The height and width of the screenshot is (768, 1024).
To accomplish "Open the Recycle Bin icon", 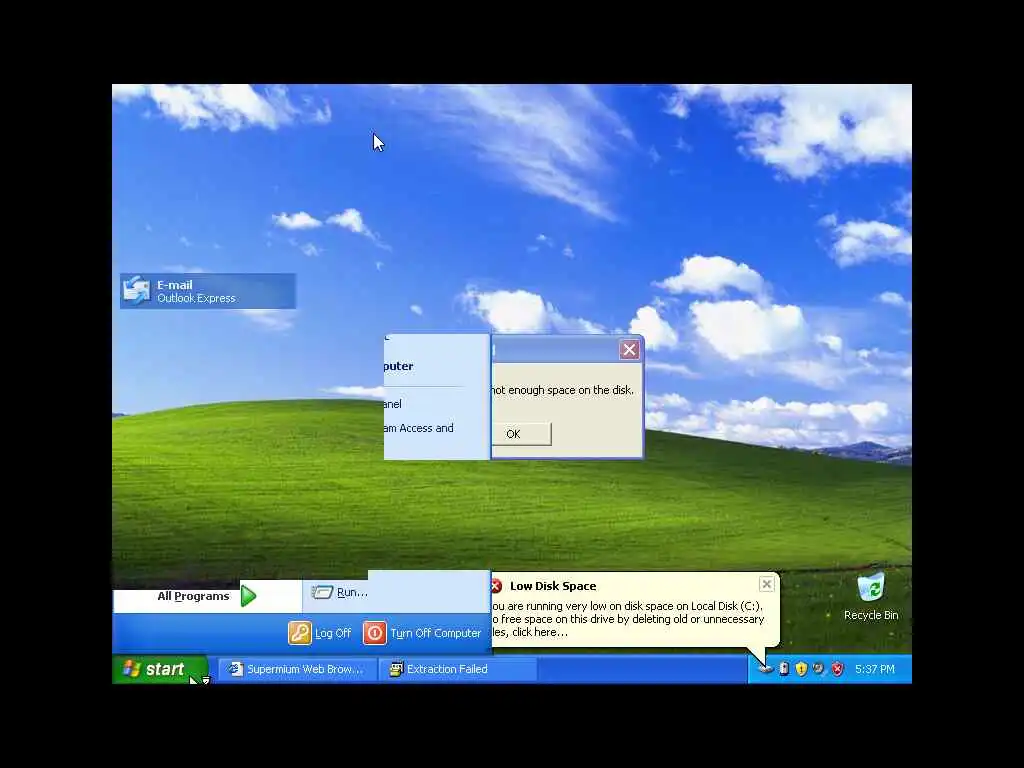I will point(871,587).
